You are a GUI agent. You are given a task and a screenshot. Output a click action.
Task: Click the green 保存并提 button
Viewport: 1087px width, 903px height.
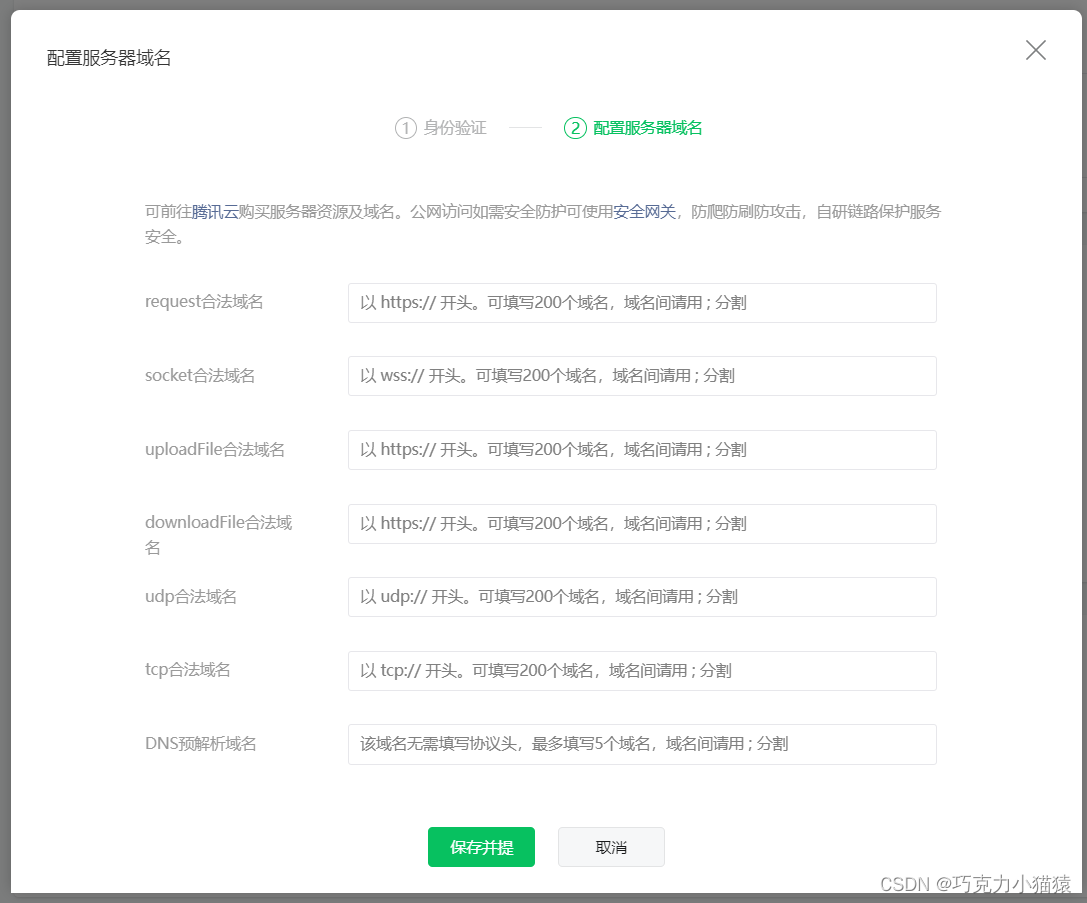tap(481, 846)
